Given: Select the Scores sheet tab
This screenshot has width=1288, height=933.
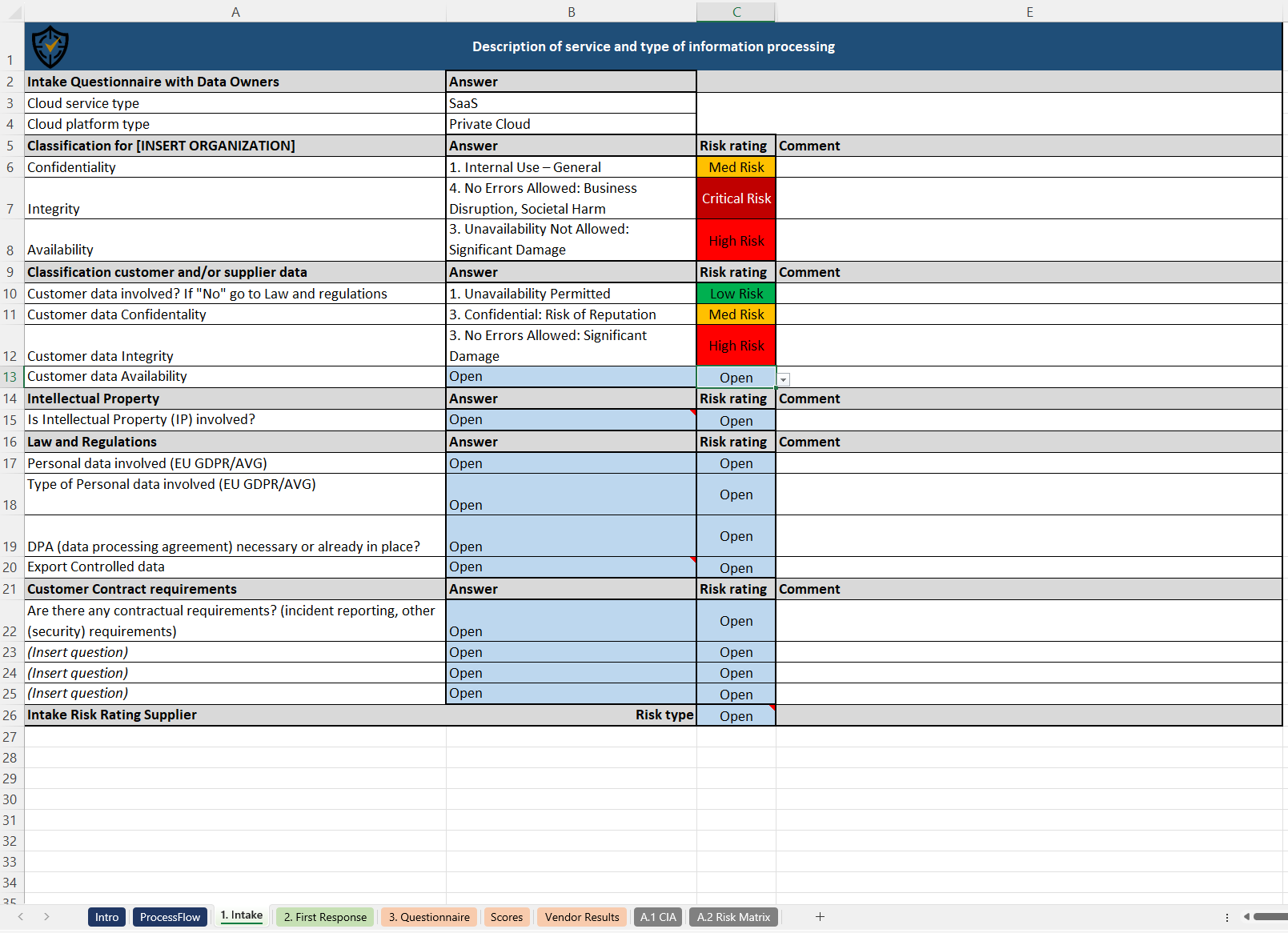Looking at the screenshot, I should [507, 917].
